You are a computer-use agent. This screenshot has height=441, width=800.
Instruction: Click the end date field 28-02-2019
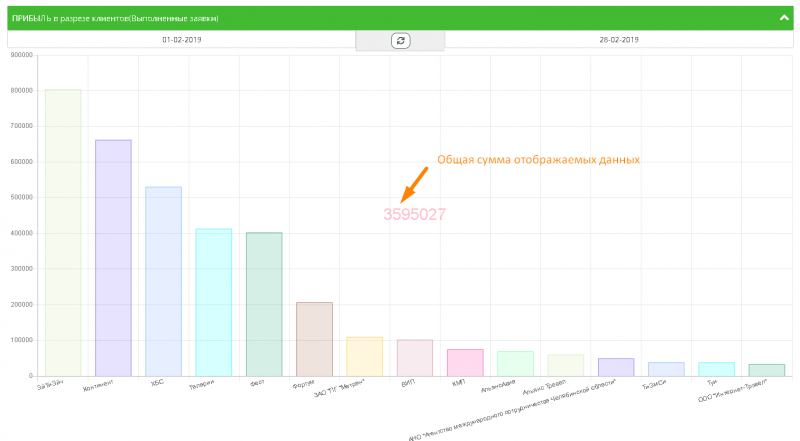click(619, 40)
